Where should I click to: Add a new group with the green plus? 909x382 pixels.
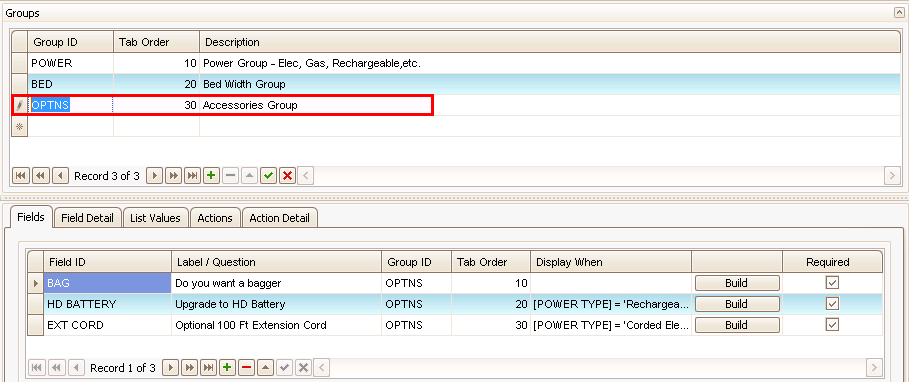[x=211, y=176]
